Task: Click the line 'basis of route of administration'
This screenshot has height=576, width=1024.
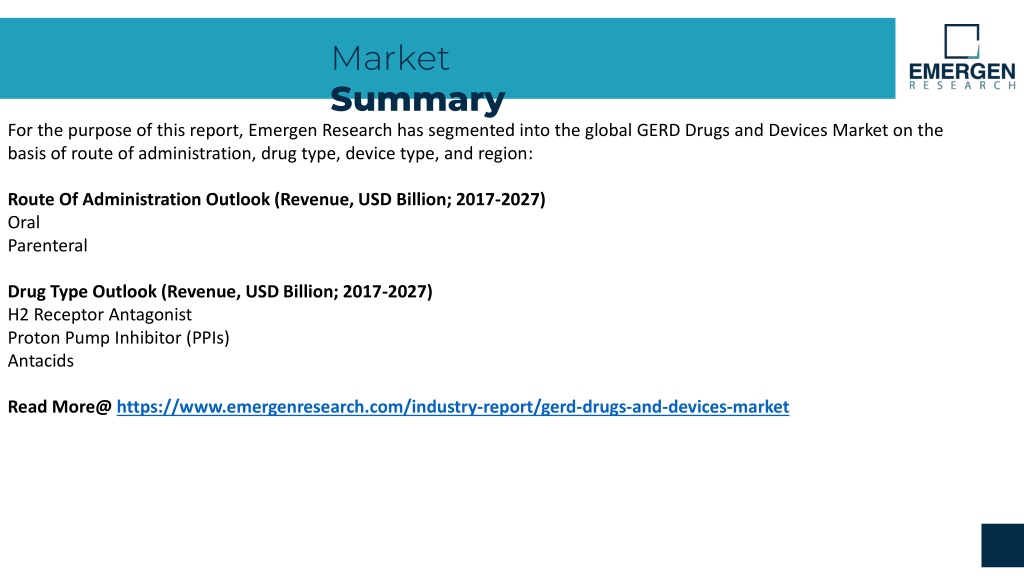Action: (270, 153)
